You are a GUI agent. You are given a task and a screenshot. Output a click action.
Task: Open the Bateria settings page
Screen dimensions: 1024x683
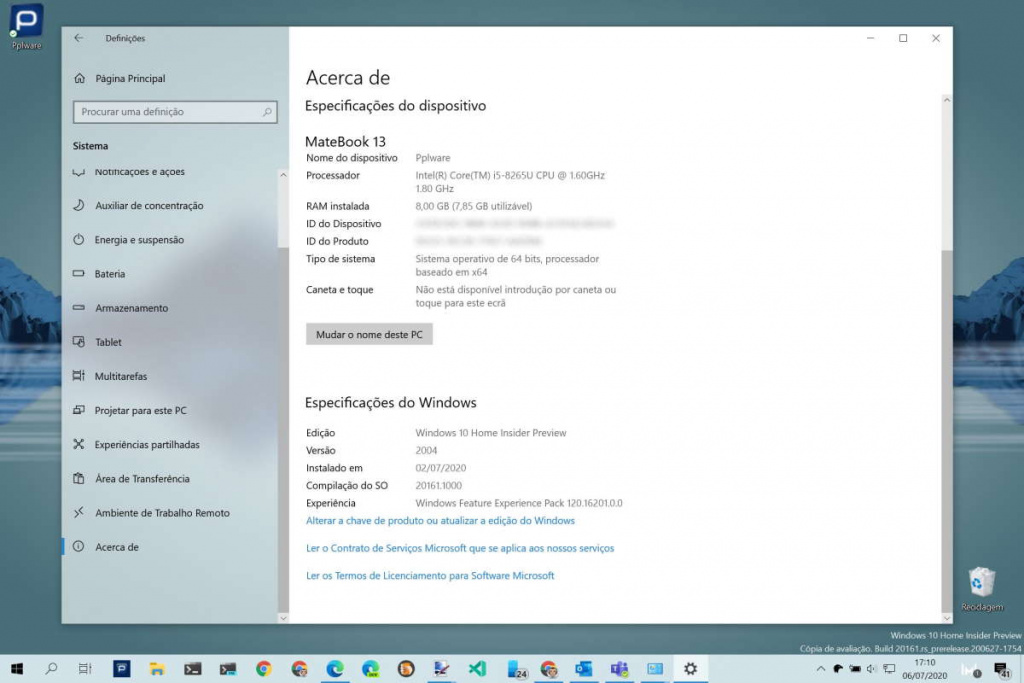[110, 274]
